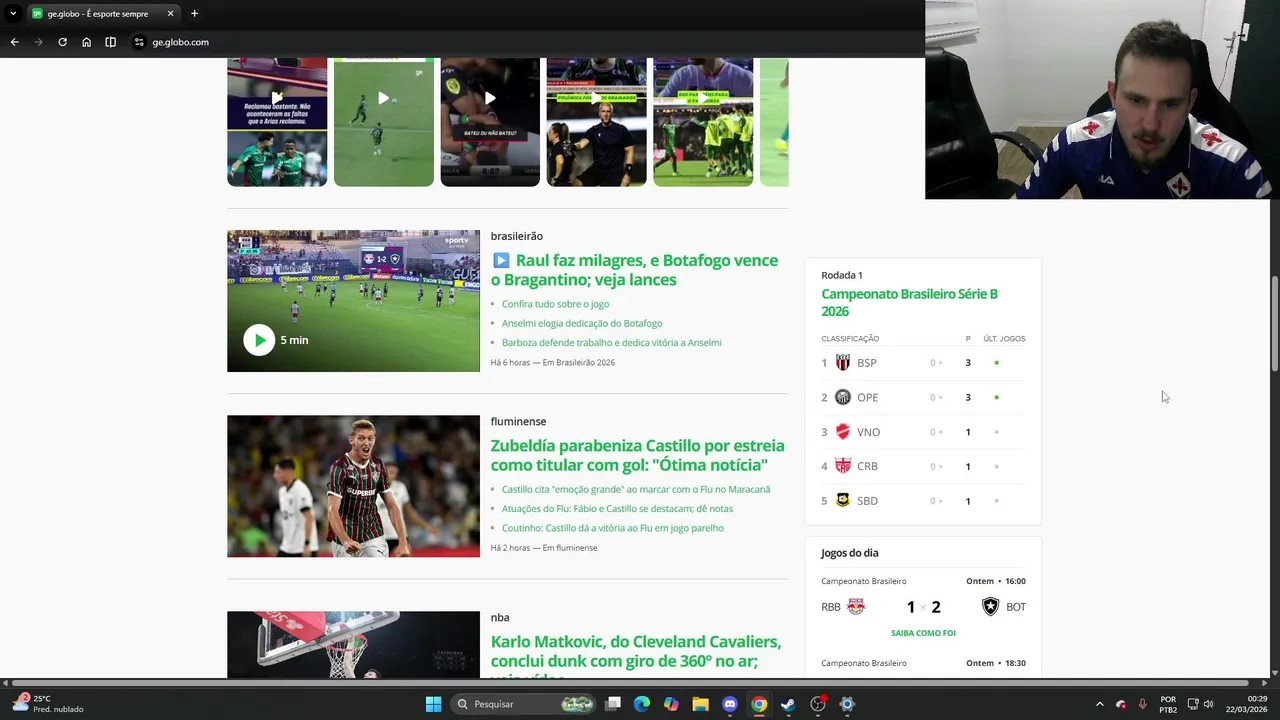
Task: Click the 'nba' section label
Action: point(500,617)
